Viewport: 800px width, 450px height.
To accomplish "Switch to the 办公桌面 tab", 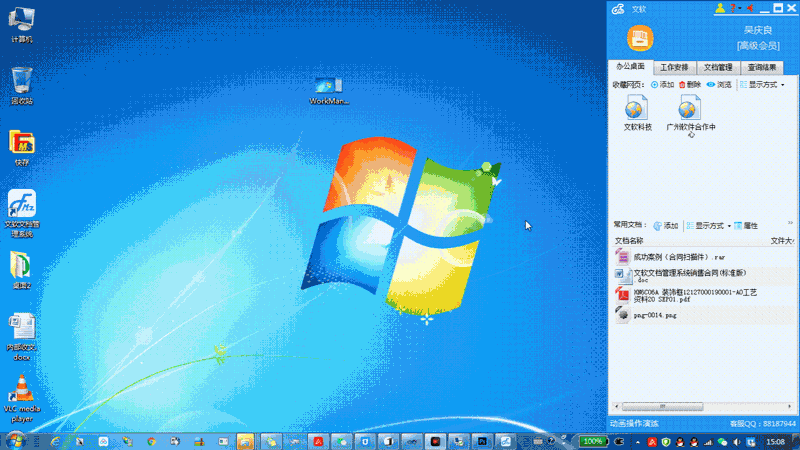I will tap(630, 66).
